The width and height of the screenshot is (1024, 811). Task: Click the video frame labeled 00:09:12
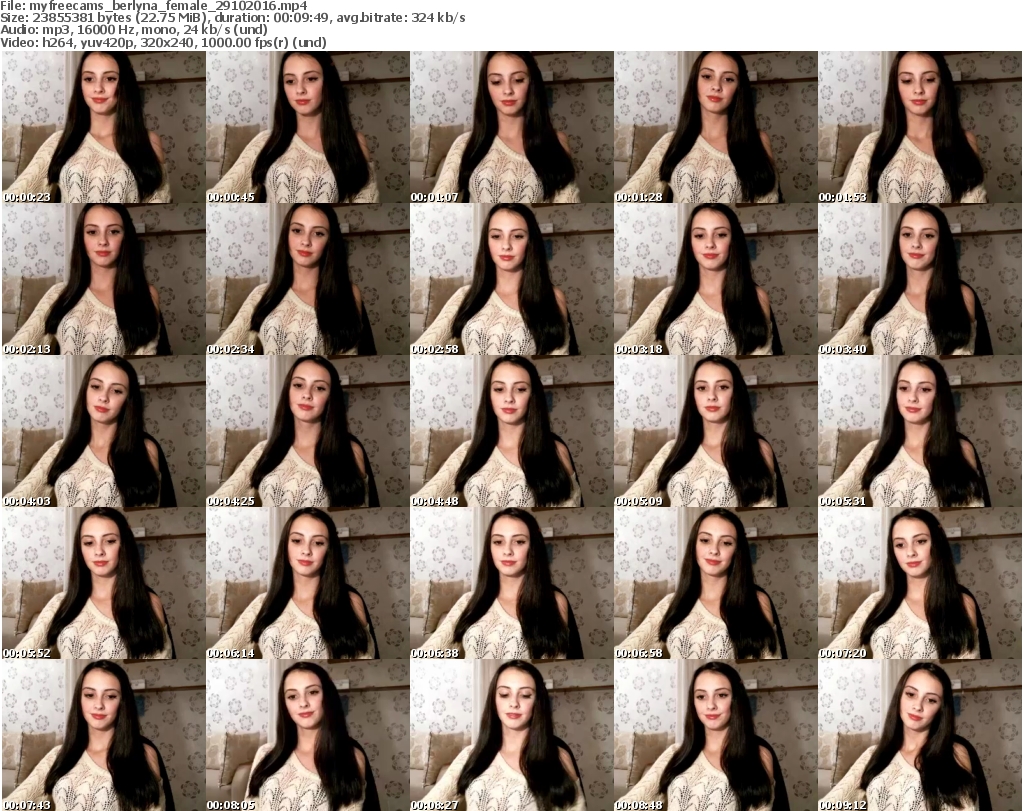click(920, 735)
